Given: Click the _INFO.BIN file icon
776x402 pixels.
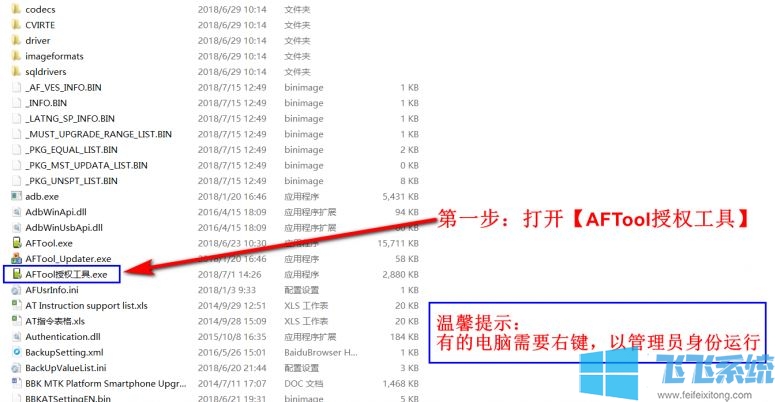Looking at the screenshot, I should coord(16,103).
